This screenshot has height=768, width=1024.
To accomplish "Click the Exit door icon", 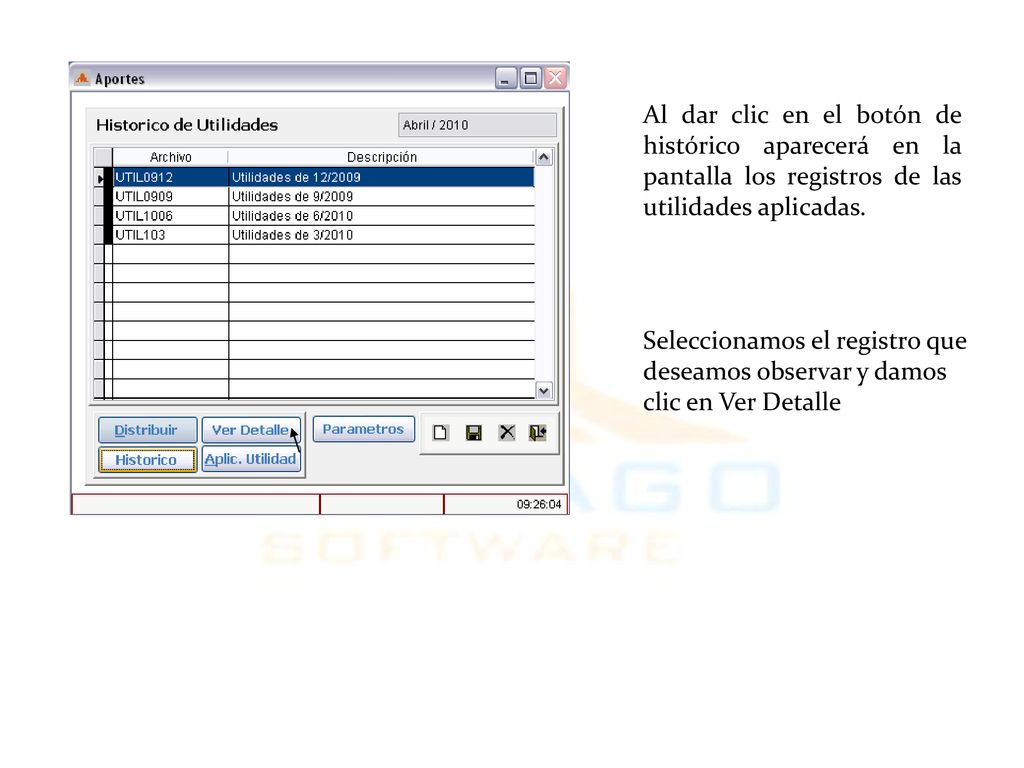I will [537, 432].
